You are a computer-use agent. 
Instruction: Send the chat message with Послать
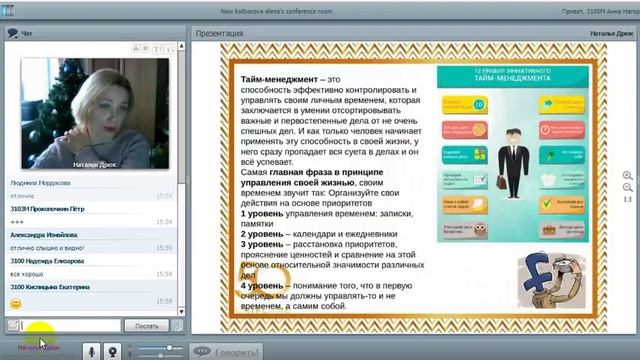[x=147, y=326]
